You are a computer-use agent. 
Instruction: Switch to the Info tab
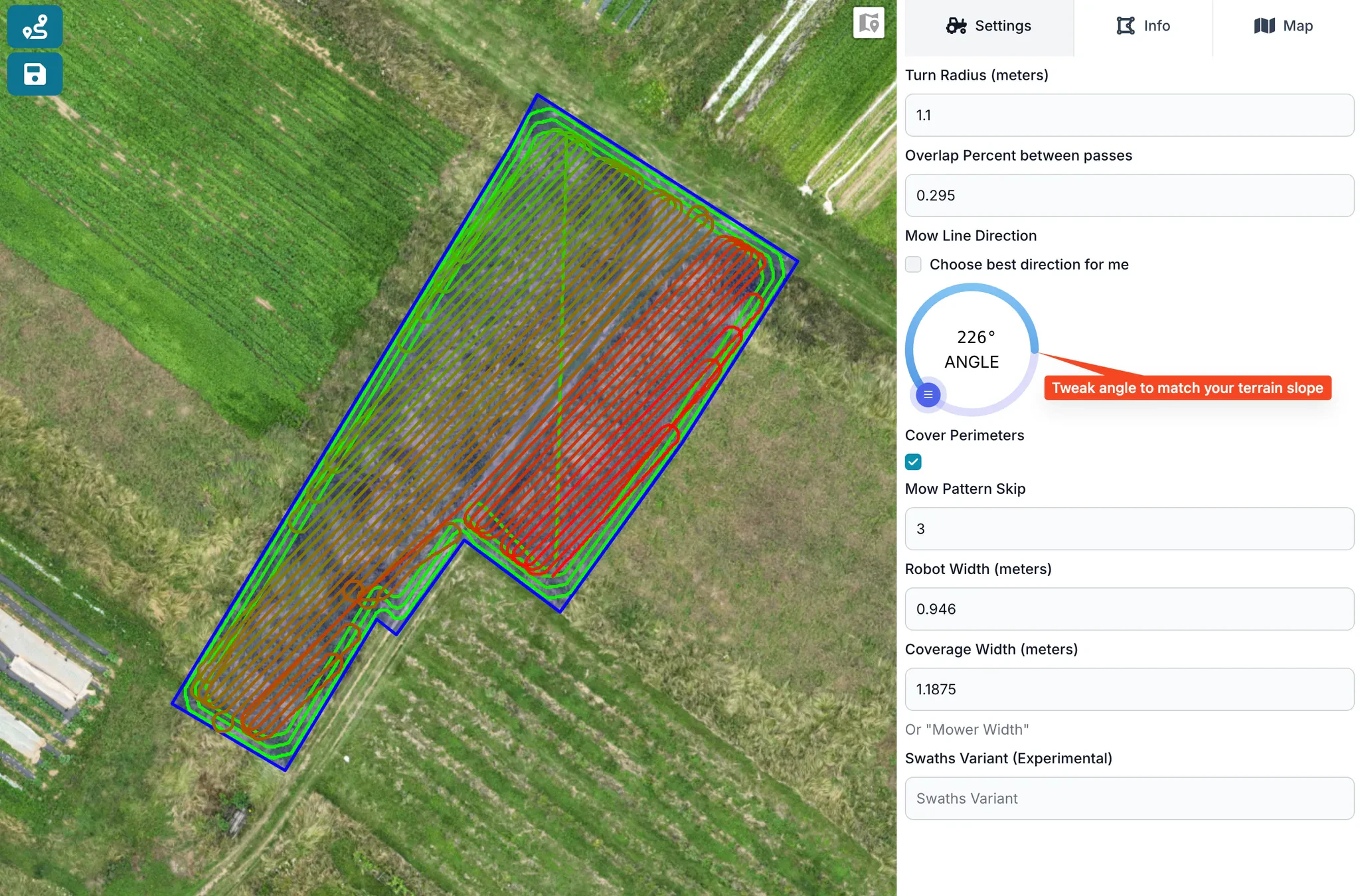[x=1143, y=26]
